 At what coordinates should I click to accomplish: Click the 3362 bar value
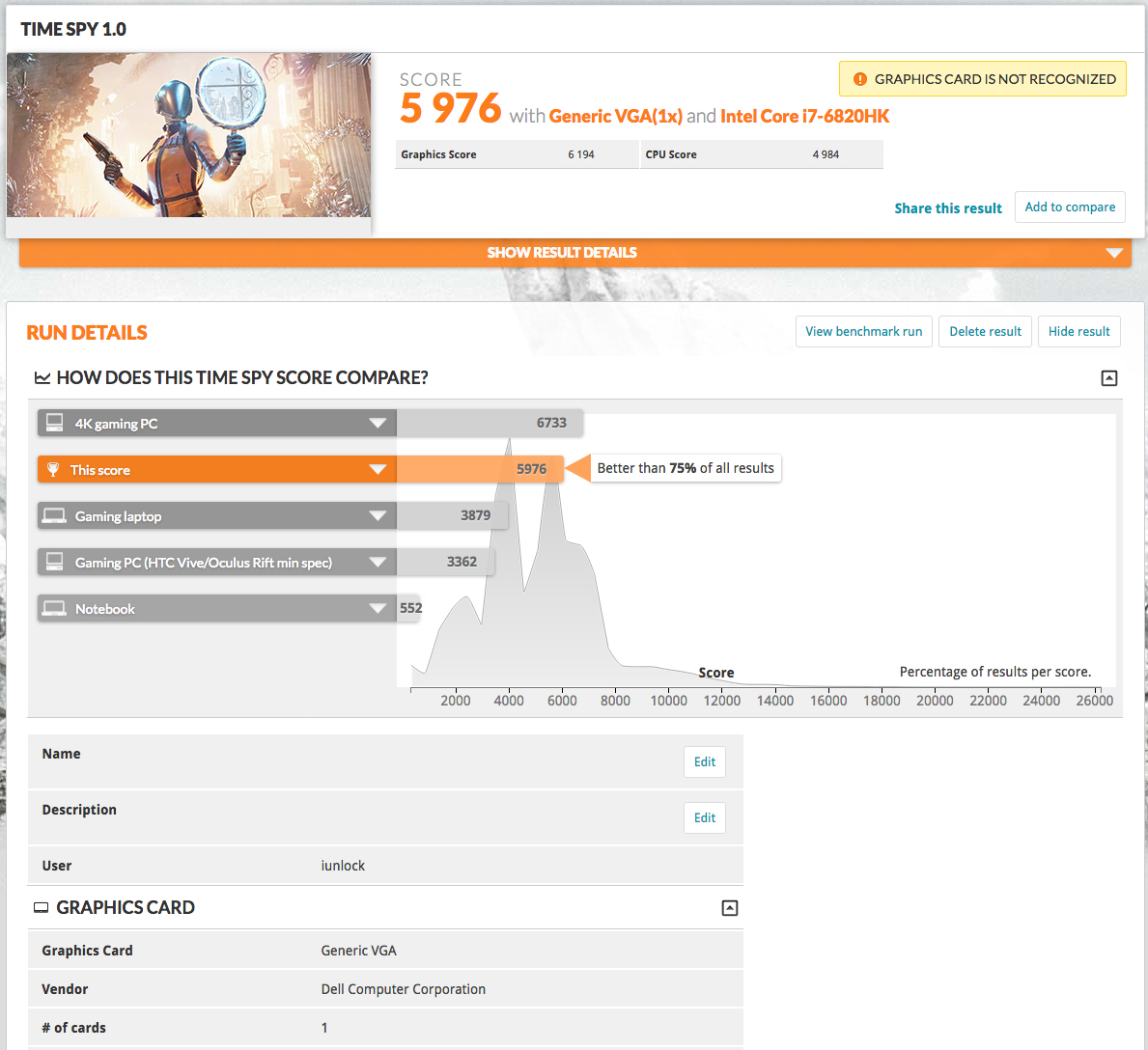462,562
